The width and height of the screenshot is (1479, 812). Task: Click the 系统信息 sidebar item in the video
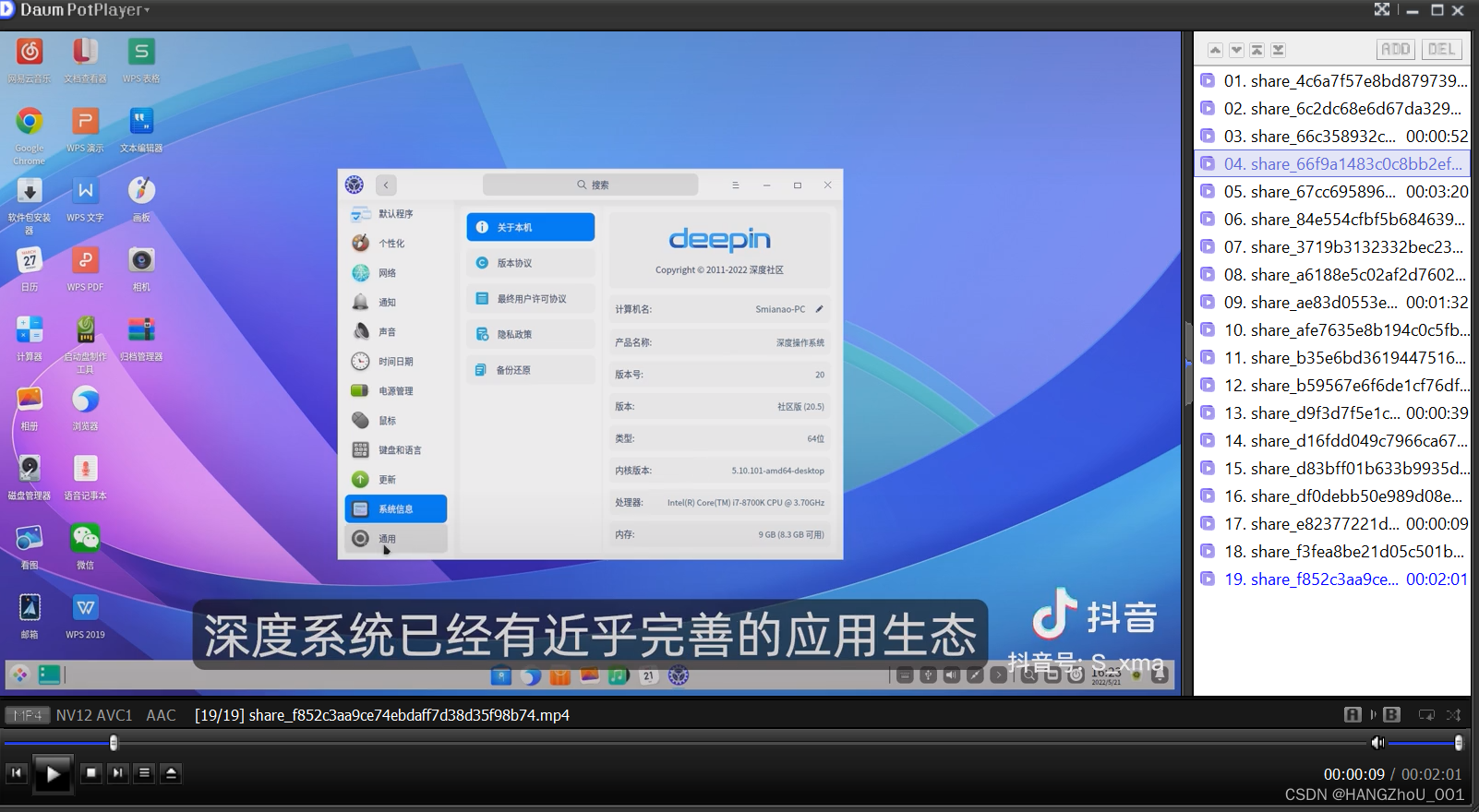396,508
